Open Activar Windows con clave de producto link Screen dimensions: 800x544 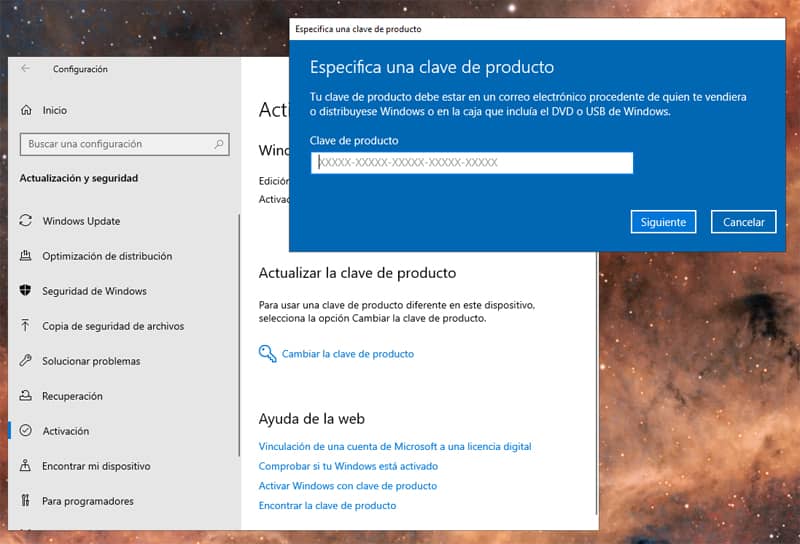click(347, 486)
